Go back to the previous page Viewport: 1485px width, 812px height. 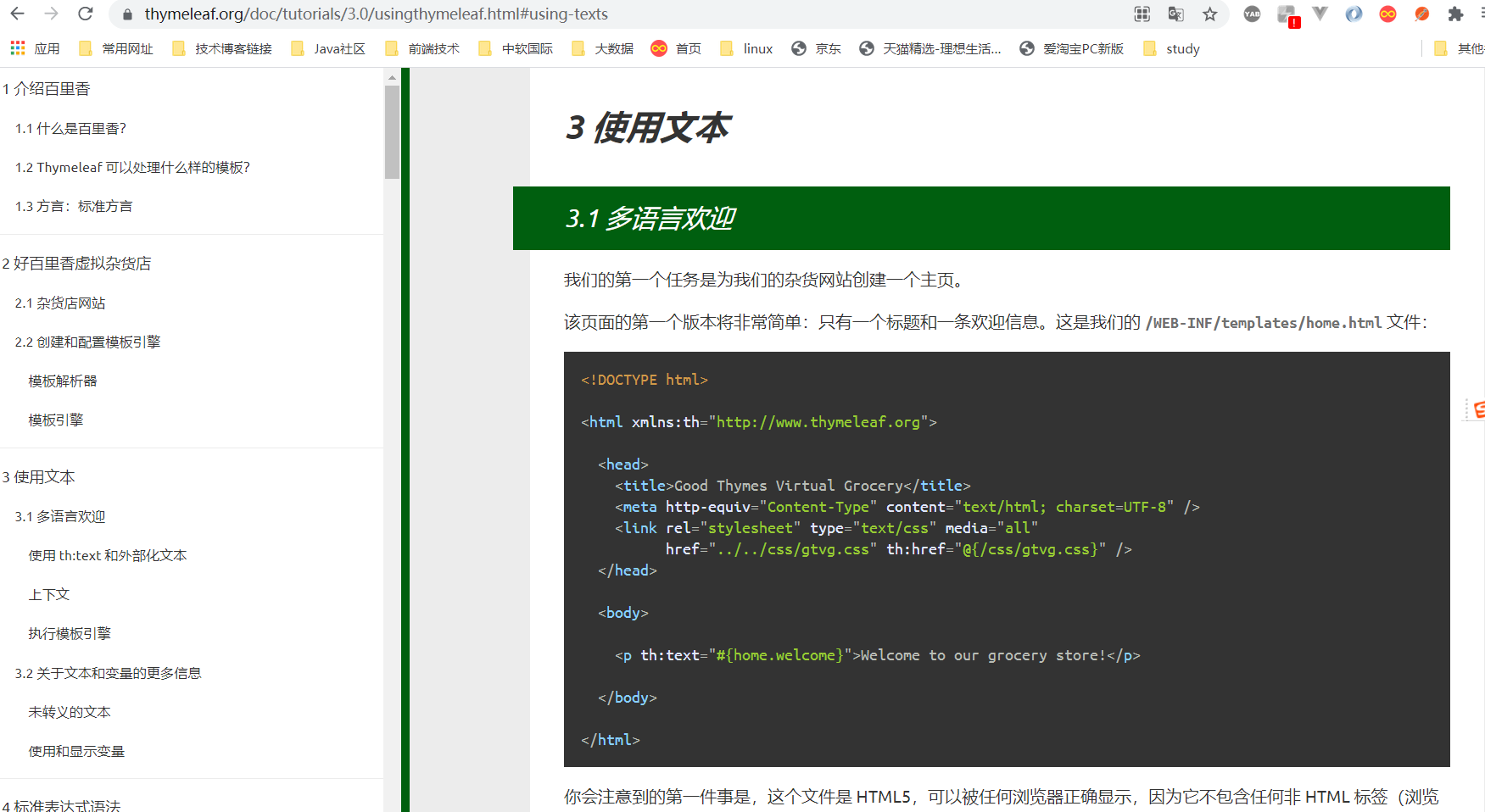(18, 14)
